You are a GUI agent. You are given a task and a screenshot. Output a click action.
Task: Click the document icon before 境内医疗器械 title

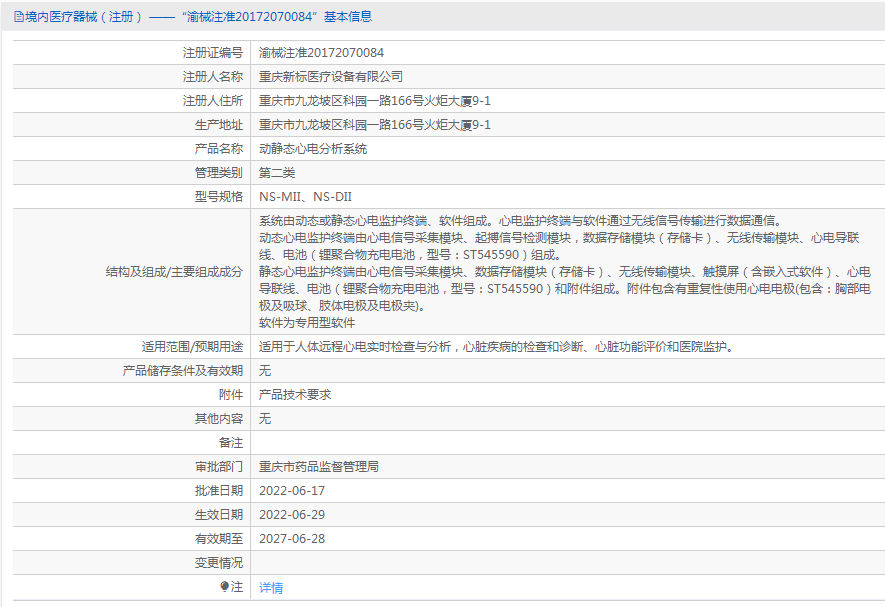(19, 17)
